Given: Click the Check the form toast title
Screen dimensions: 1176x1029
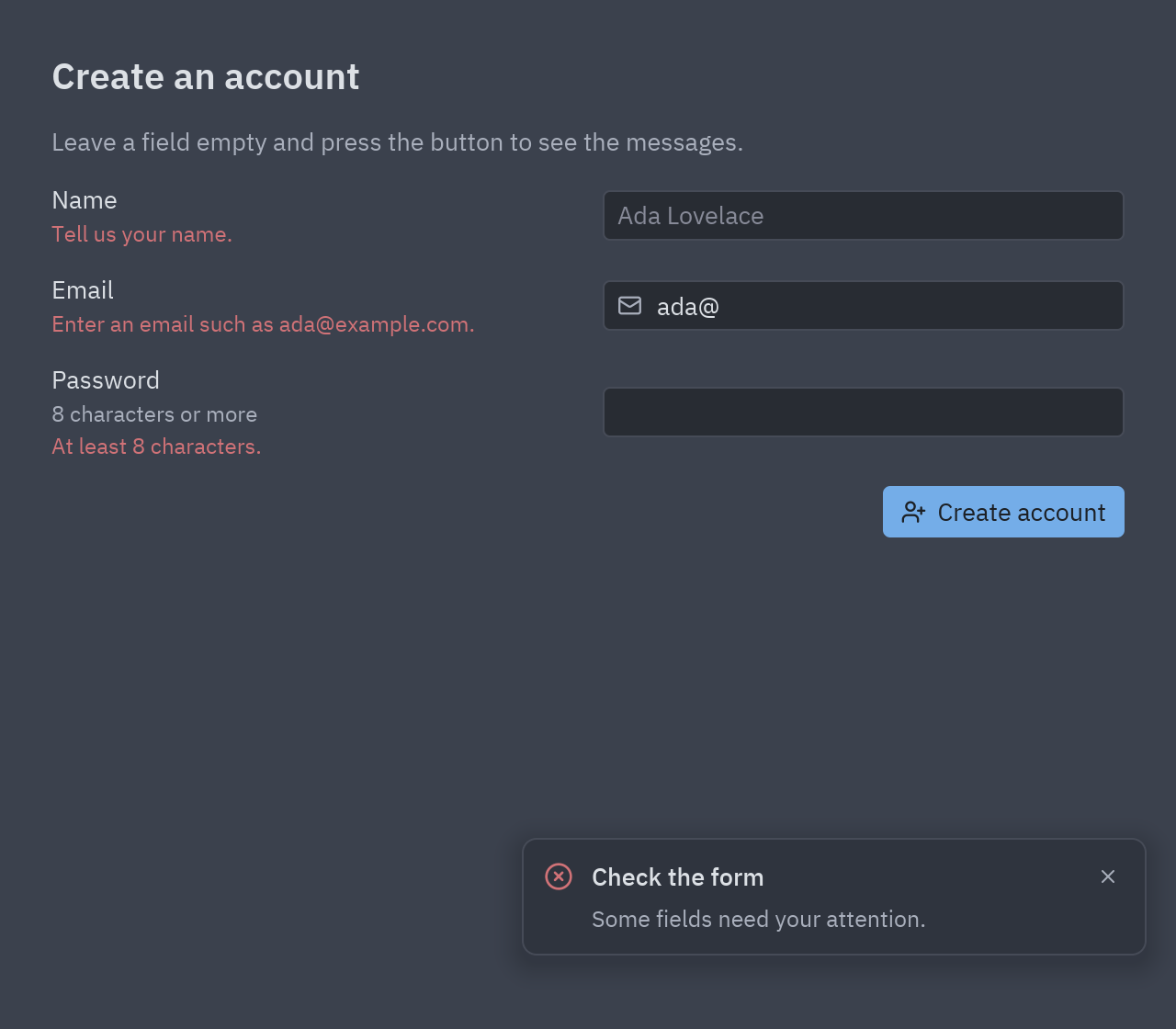Looking at the screenshot, I should [678, 877].
